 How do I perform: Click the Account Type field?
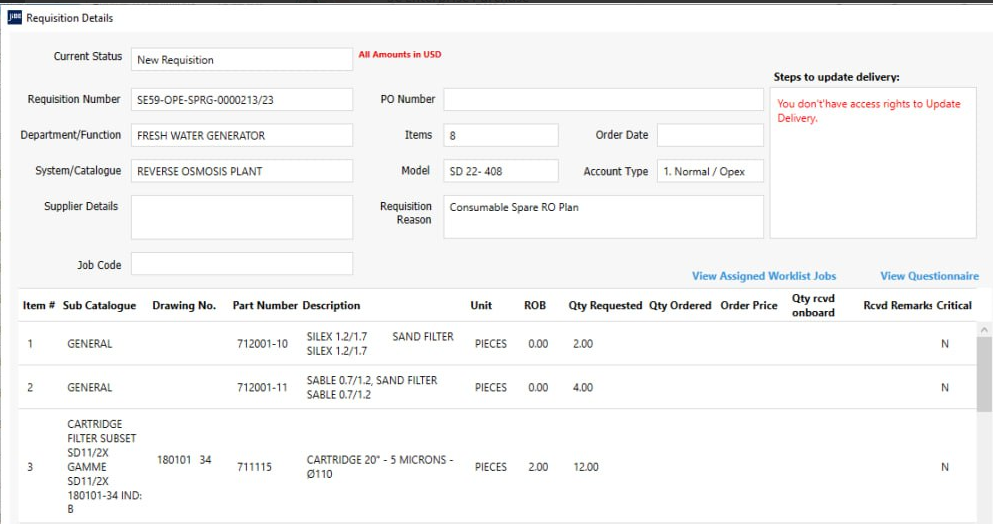[709, 171]
